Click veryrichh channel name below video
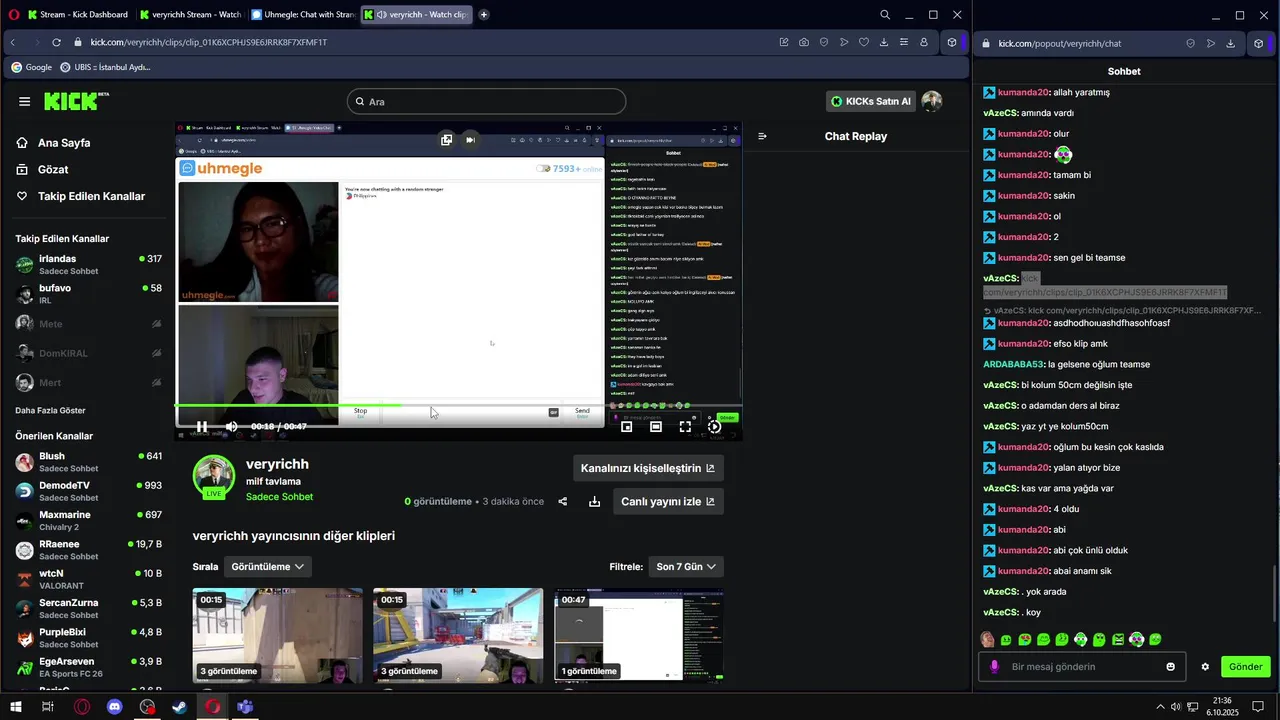The image size is (1280, 720). tap(277, 464)
